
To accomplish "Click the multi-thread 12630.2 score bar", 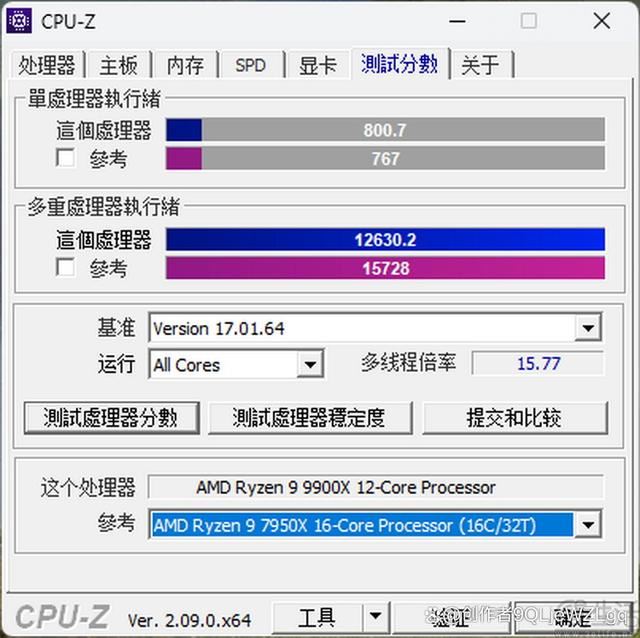I will pyautogui.click(x=385, y=239).
